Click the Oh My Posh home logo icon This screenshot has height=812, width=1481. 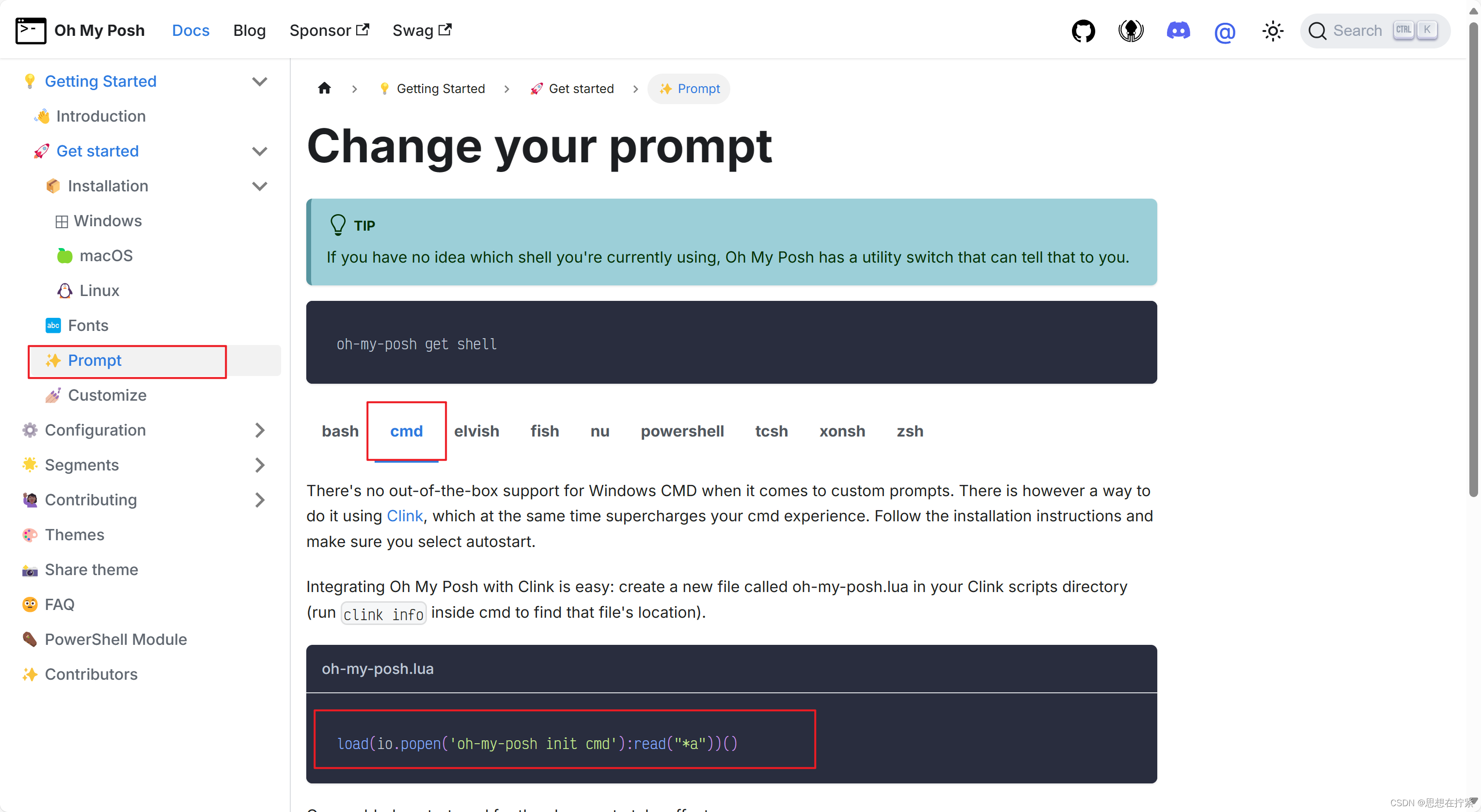pos(30,30)
